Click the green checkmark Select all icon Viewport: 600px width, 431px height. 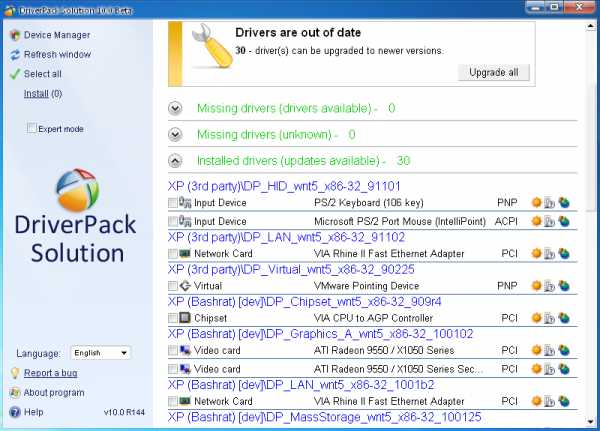(15, 74)
